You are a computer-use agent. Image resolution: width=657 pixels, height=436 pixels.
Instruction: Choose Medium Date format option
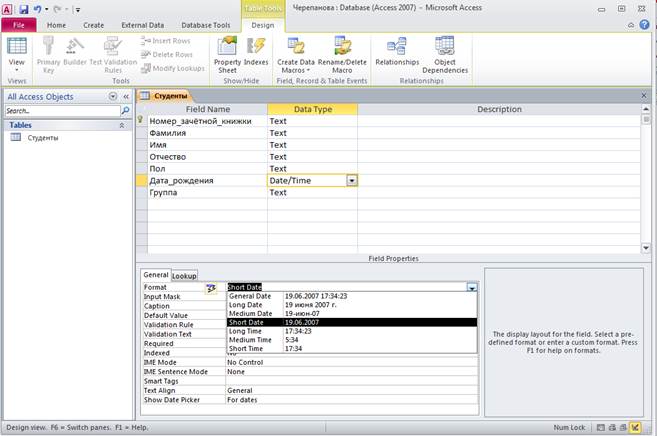click(x=352, y=314)
